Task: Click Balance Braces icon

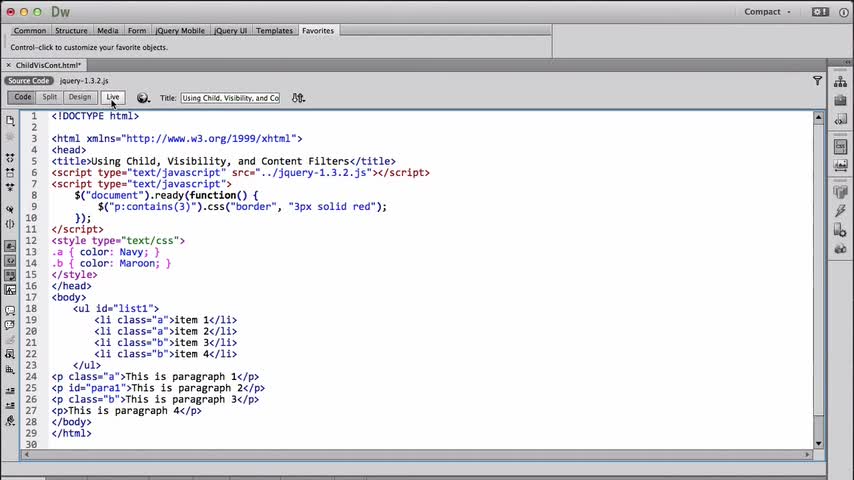Action: point(10,224)
